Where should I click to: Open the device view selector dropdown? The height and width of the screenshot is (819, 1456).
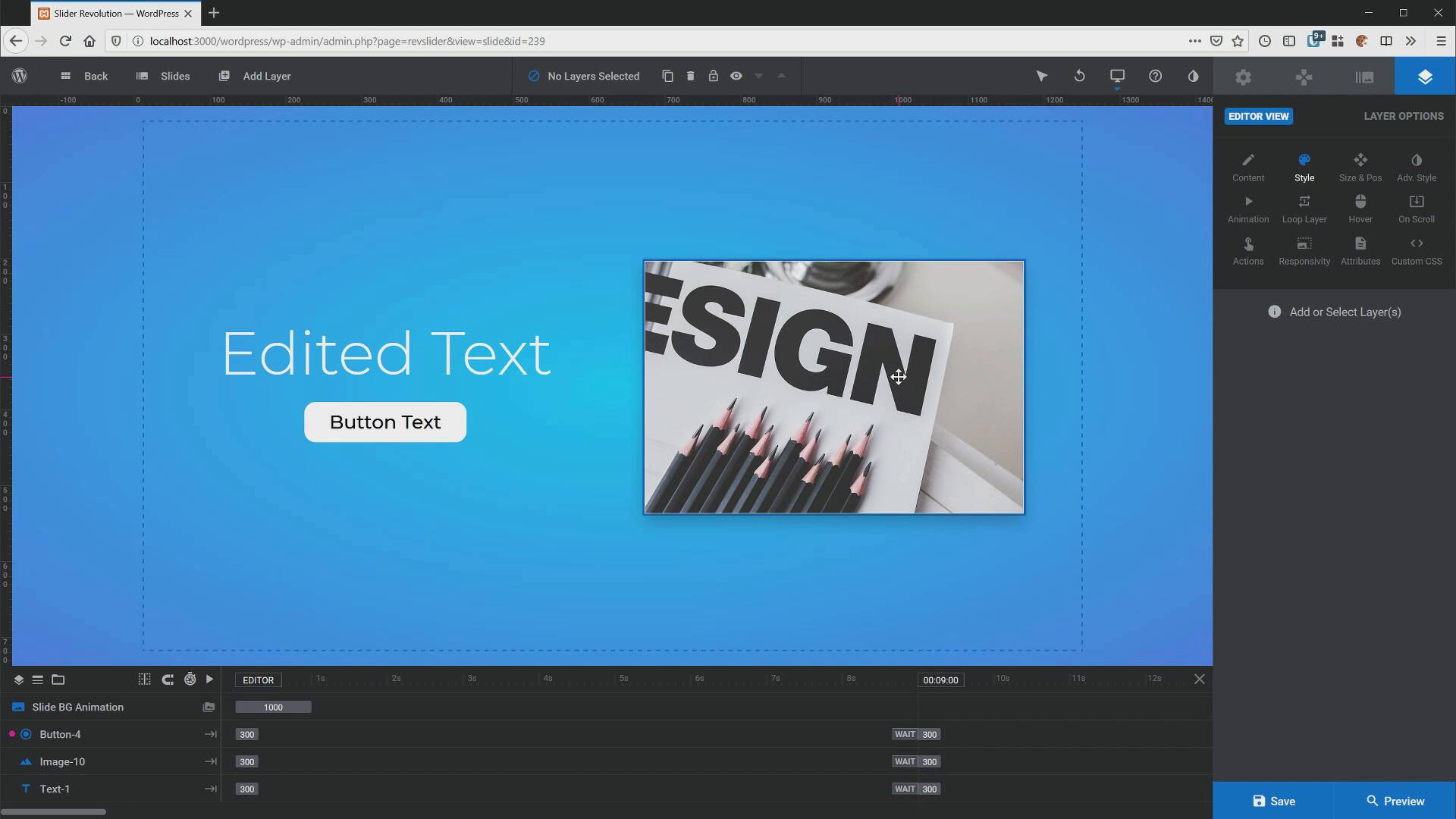click(x=1117, y=76)
